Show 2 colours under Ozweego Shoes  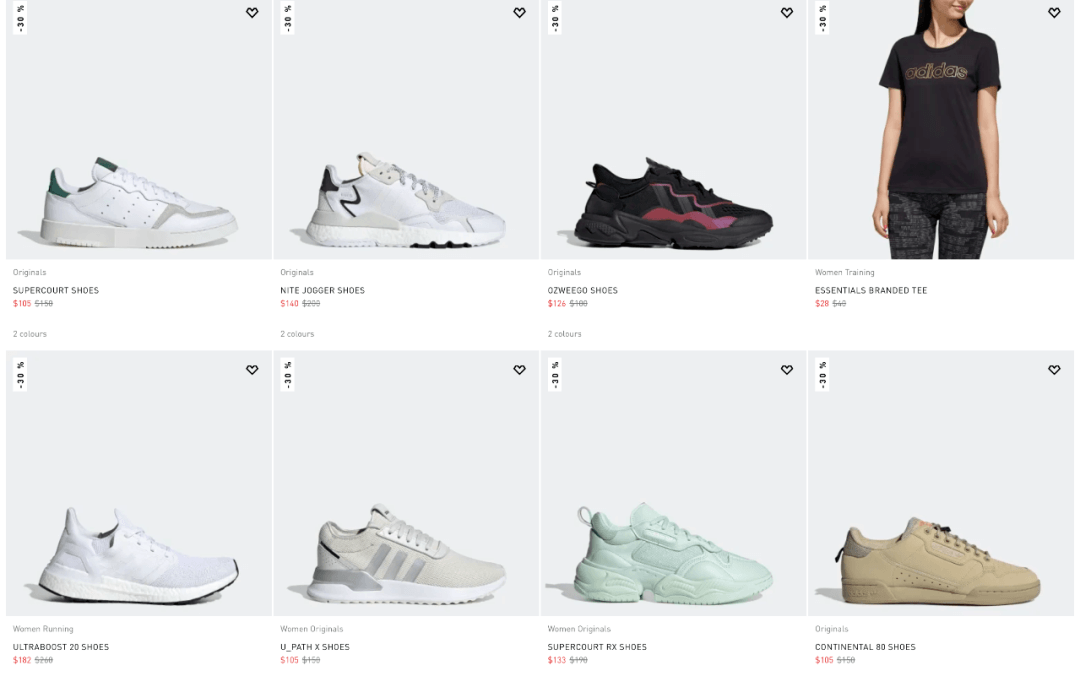pos(564,334)
